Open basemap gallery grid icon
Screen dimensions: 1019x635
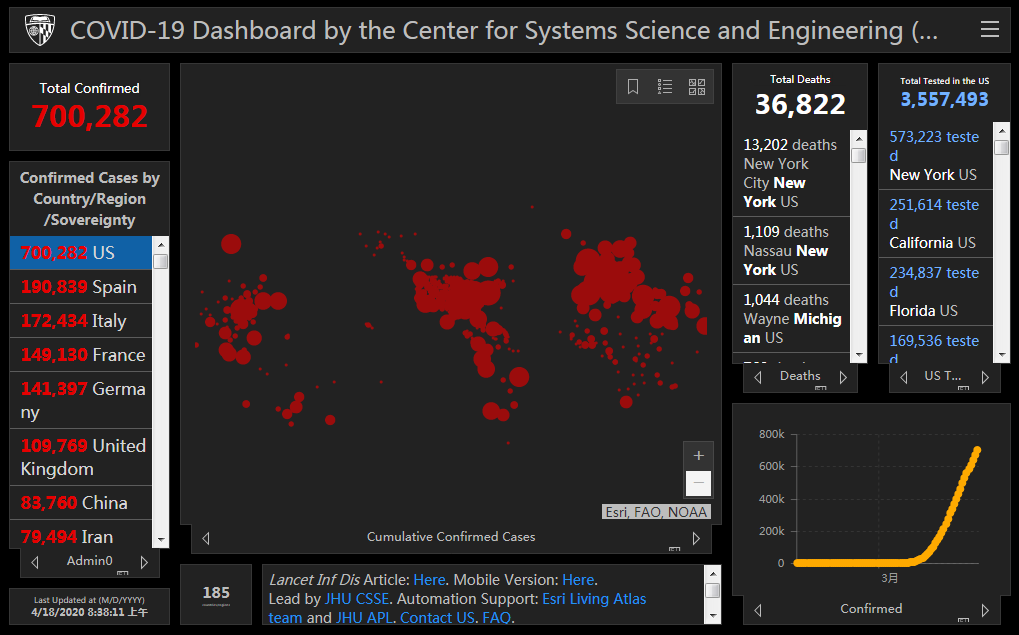697,87
